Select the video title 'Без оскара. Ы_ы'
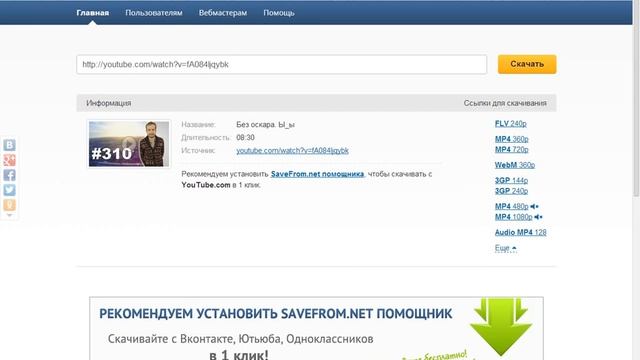This screenshot has height=360, width=640. (x=265, y=124)
